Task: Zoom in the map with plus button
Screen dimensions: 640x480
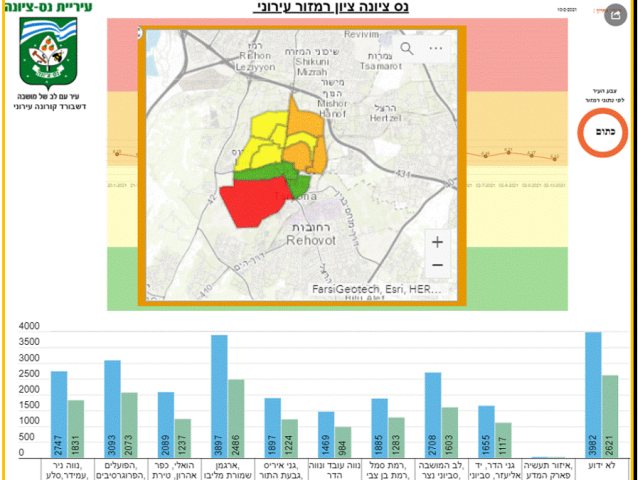Action: (x=438, y=242)
